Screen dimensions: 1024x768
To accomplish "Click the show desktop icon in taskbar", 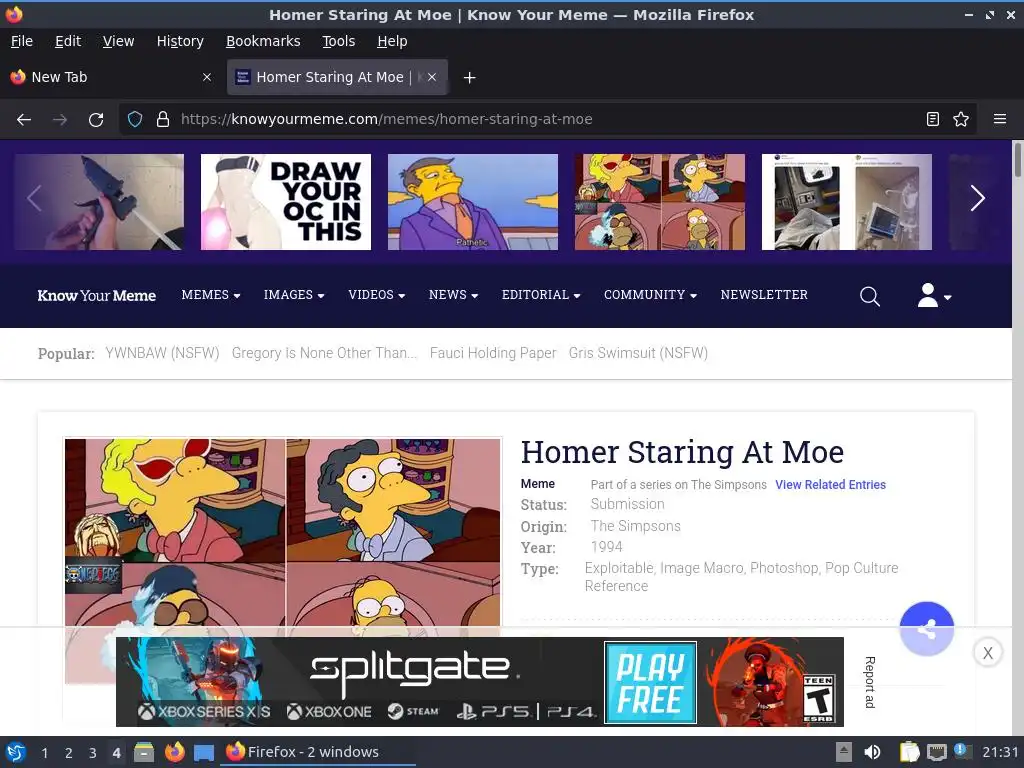I will tap(204, 752).
